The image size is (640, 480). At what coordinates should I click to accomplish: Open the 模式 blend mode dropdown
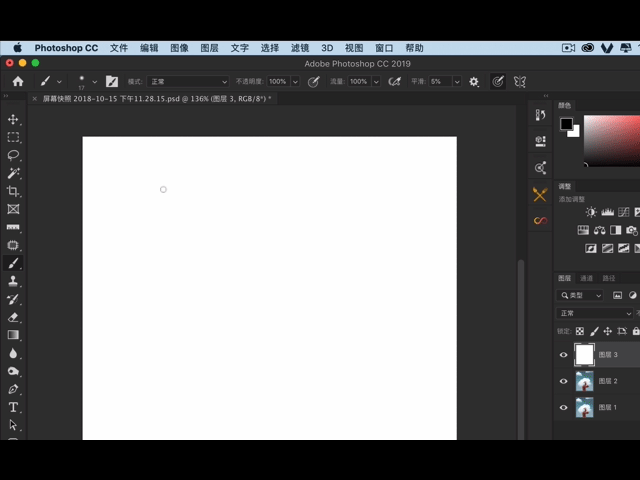click(x=188, y=82)
